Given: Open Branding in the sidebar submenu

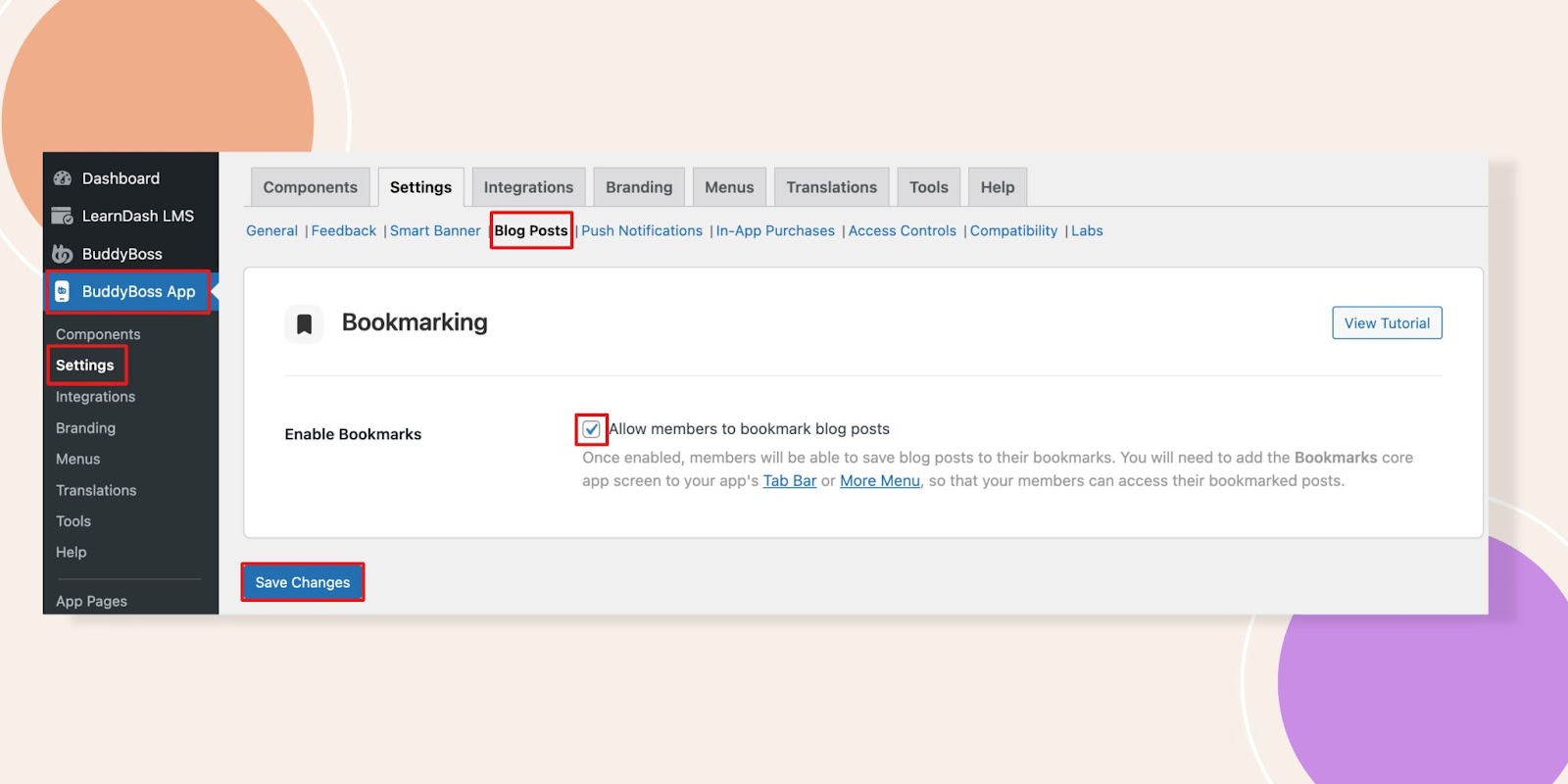Looking at the screenshot, I should (85, 428).
